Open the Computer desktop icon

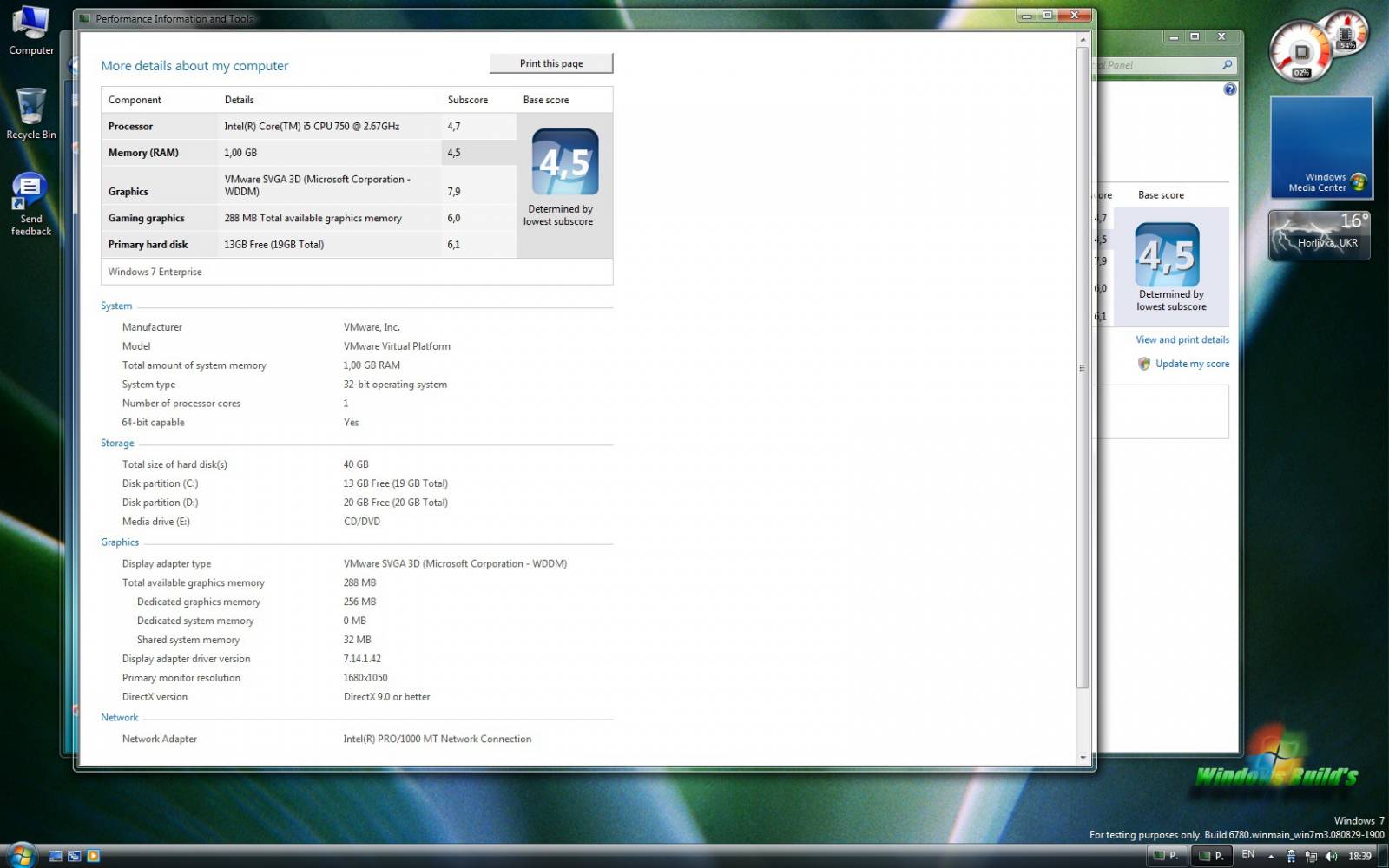(x=31, y=30)
